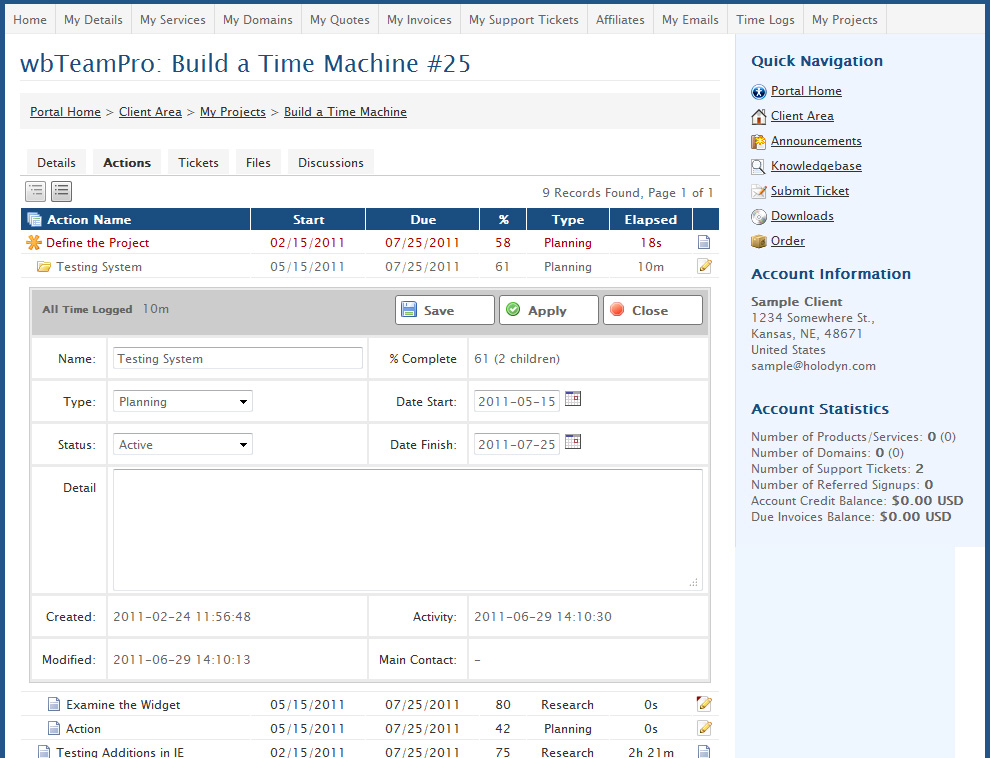Open calendar picker for Date Start

[x=573, y=399]
